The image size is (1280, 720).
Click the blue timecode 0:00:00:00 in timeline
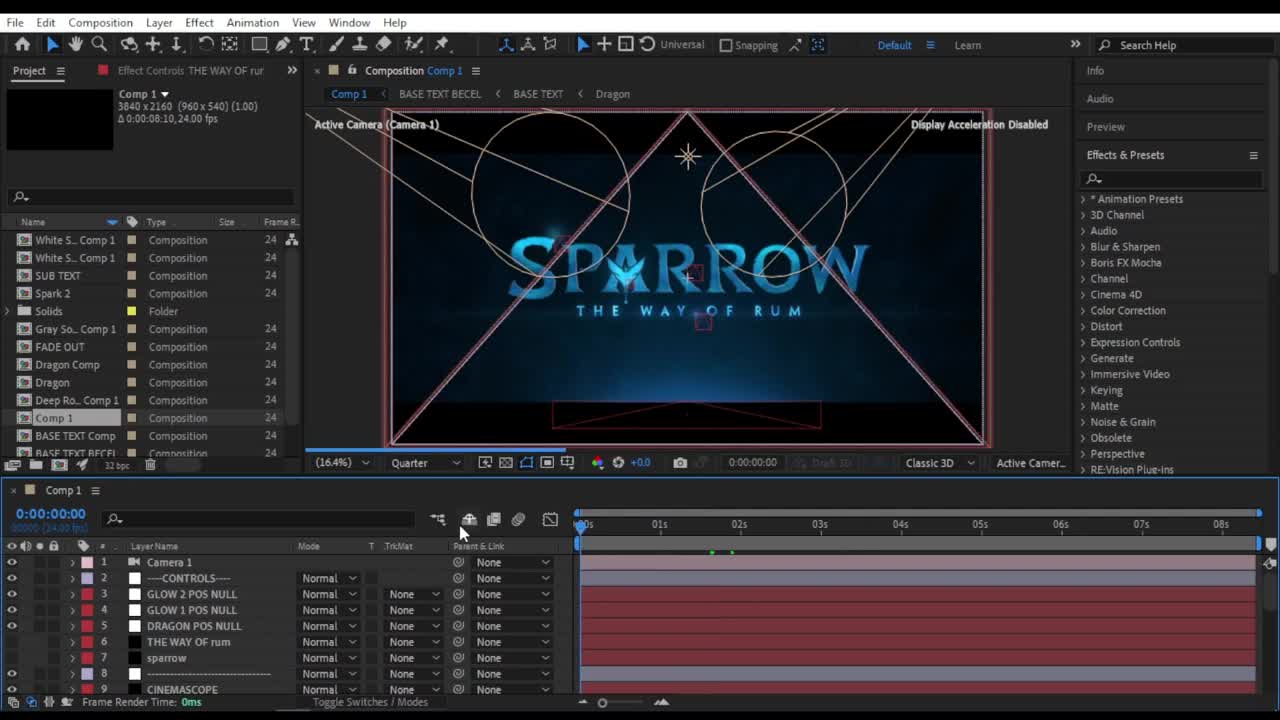click(50, 514)
